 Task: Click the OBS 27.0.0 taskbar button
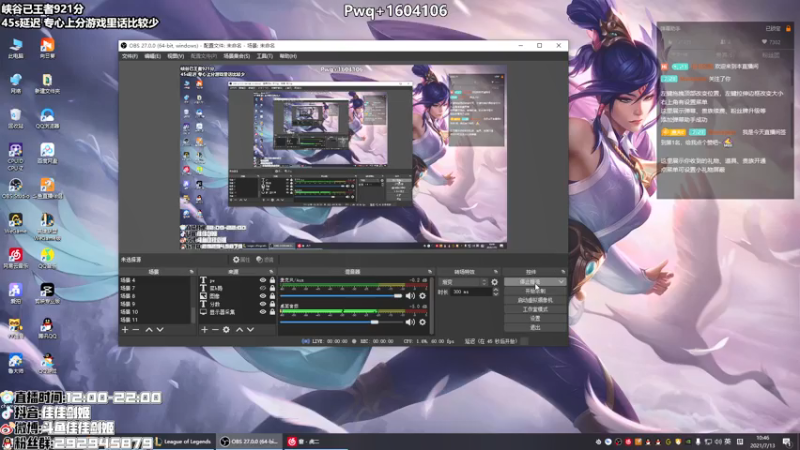[x=249, y=441]
